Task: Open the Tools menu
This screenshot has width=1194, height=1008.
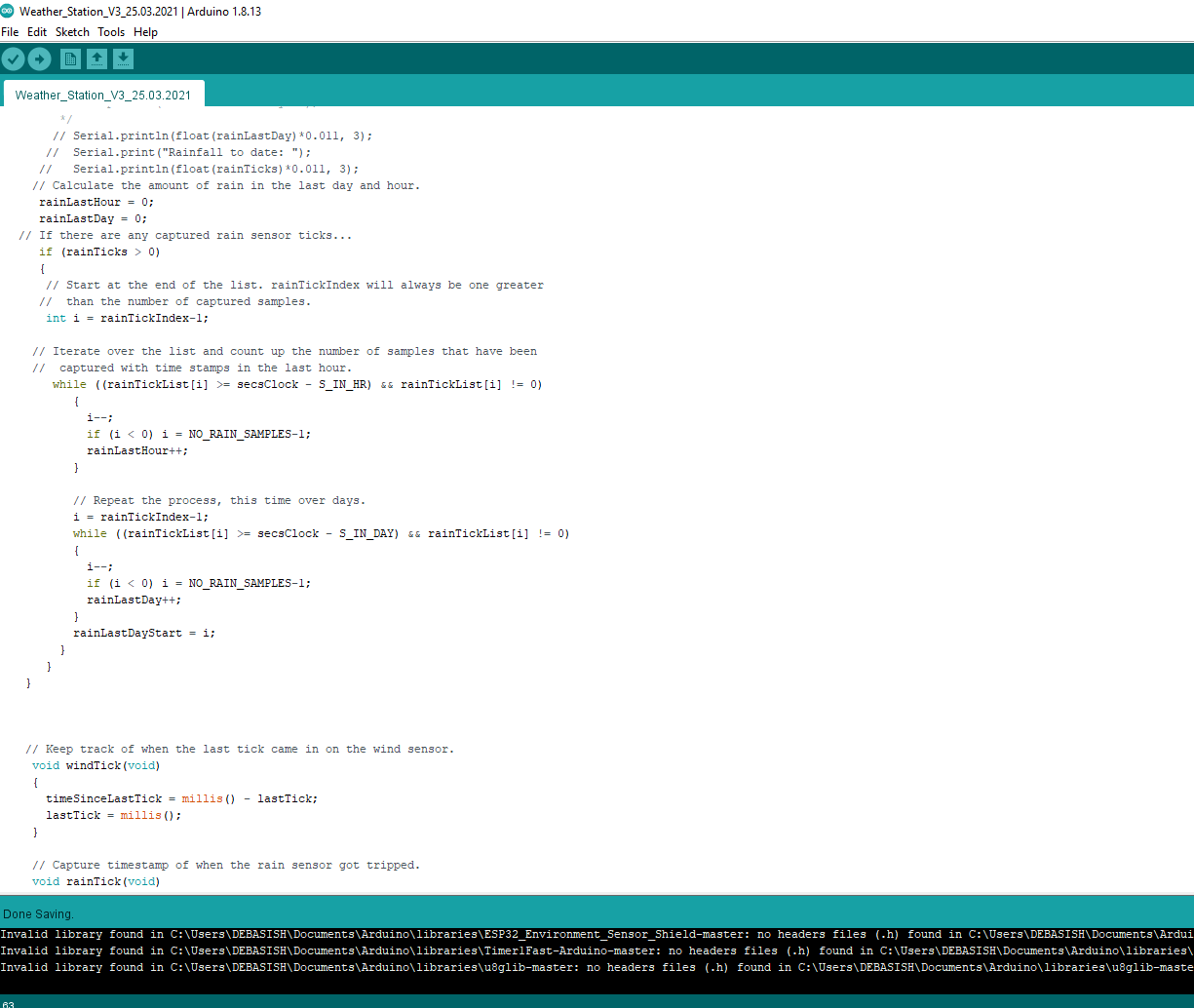Action: 111,32
